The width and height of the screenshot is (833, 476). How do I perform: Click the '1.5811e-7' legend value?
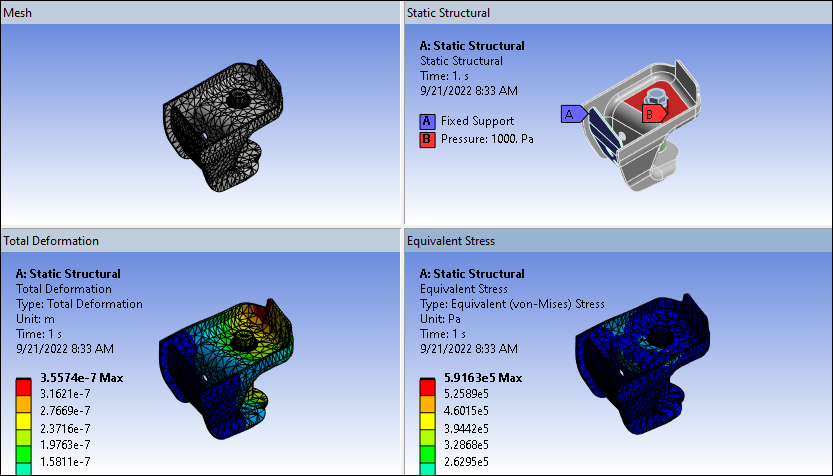(x=65, y=462)
